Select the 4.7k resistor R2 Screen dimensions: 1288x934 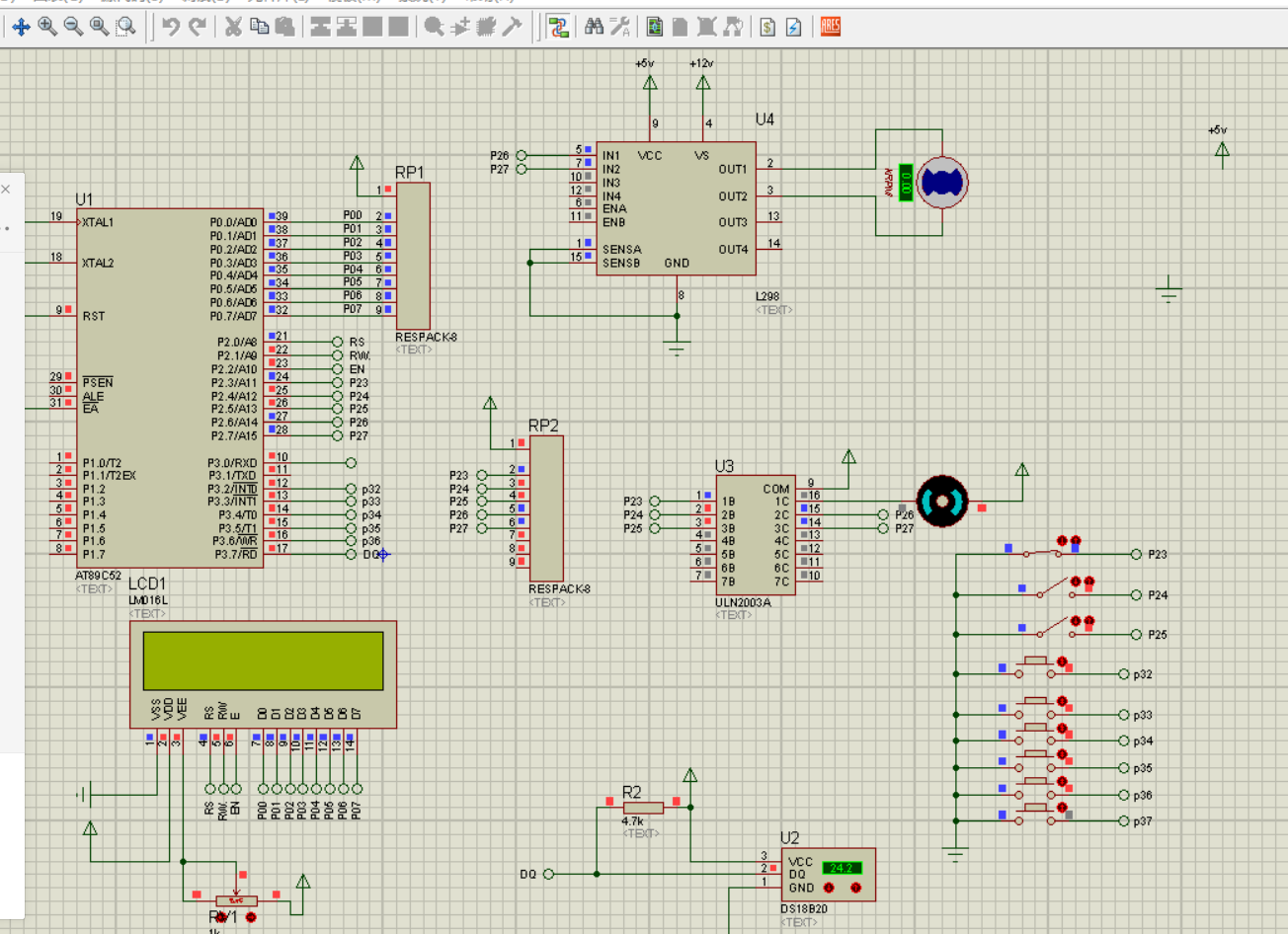coord(643,808)
